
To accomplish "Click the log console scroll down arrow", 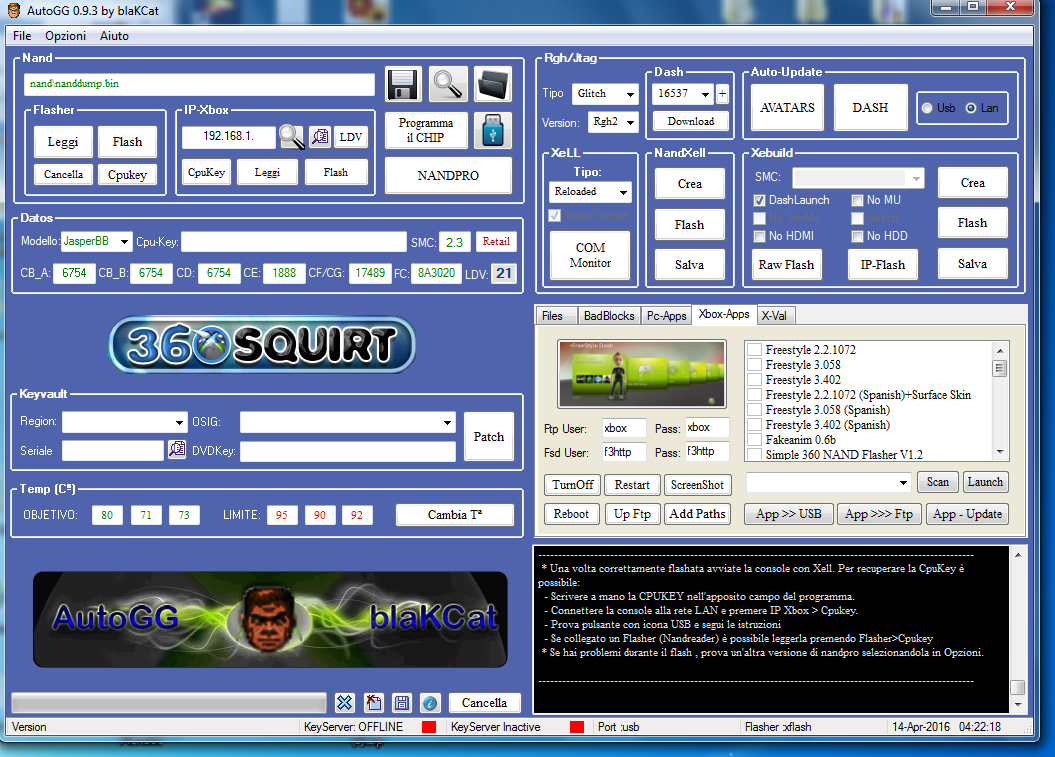I will coord(1018,705).
